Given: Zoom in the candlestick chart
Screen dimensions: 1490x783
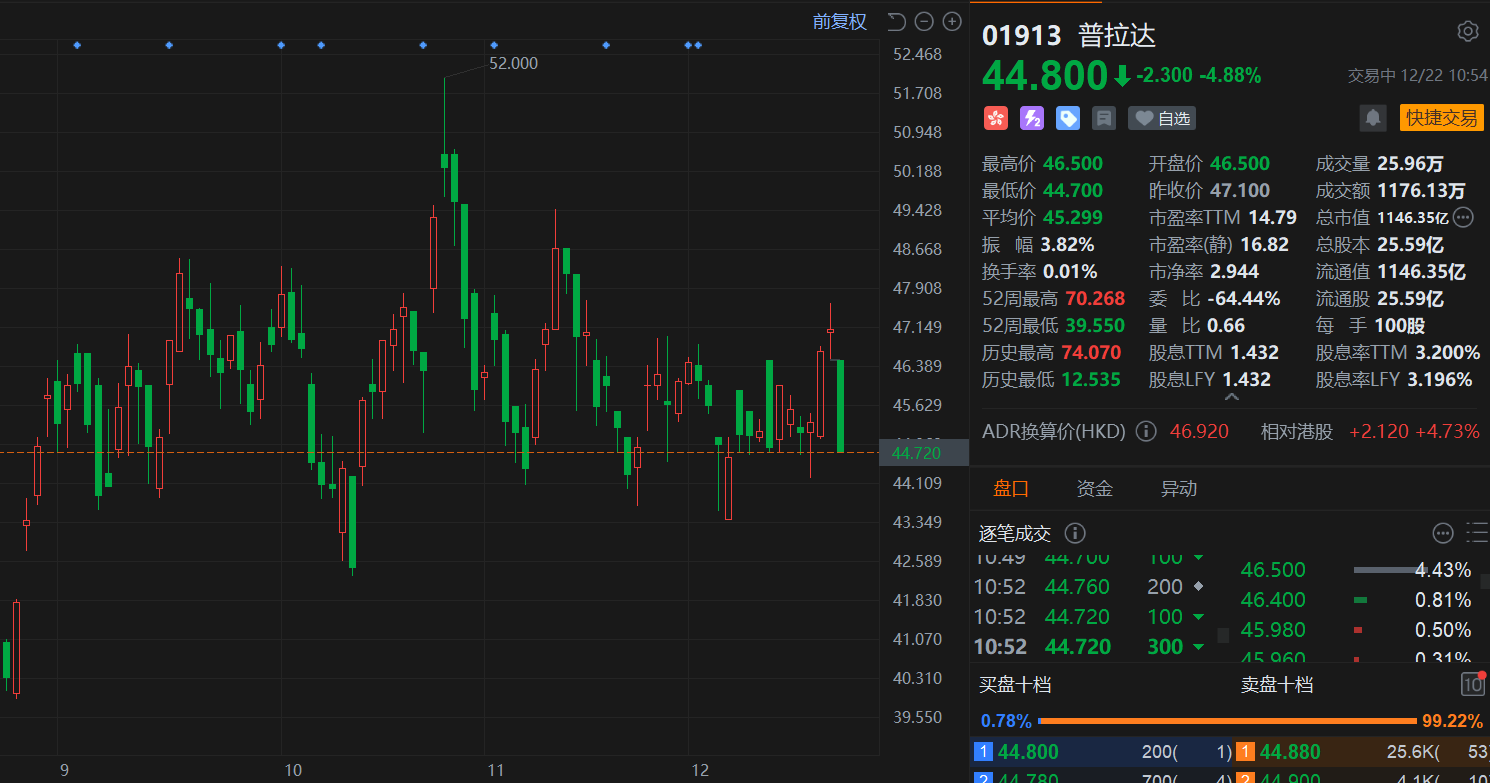Looking at the screenshot, I should pos(952,21).
